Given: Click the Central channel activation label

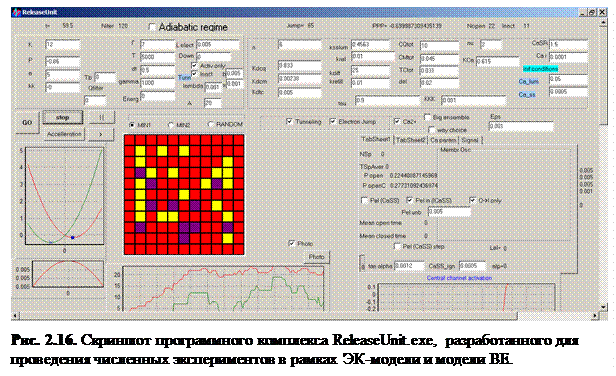Looking at the screenshot, I should coord(459,278).
